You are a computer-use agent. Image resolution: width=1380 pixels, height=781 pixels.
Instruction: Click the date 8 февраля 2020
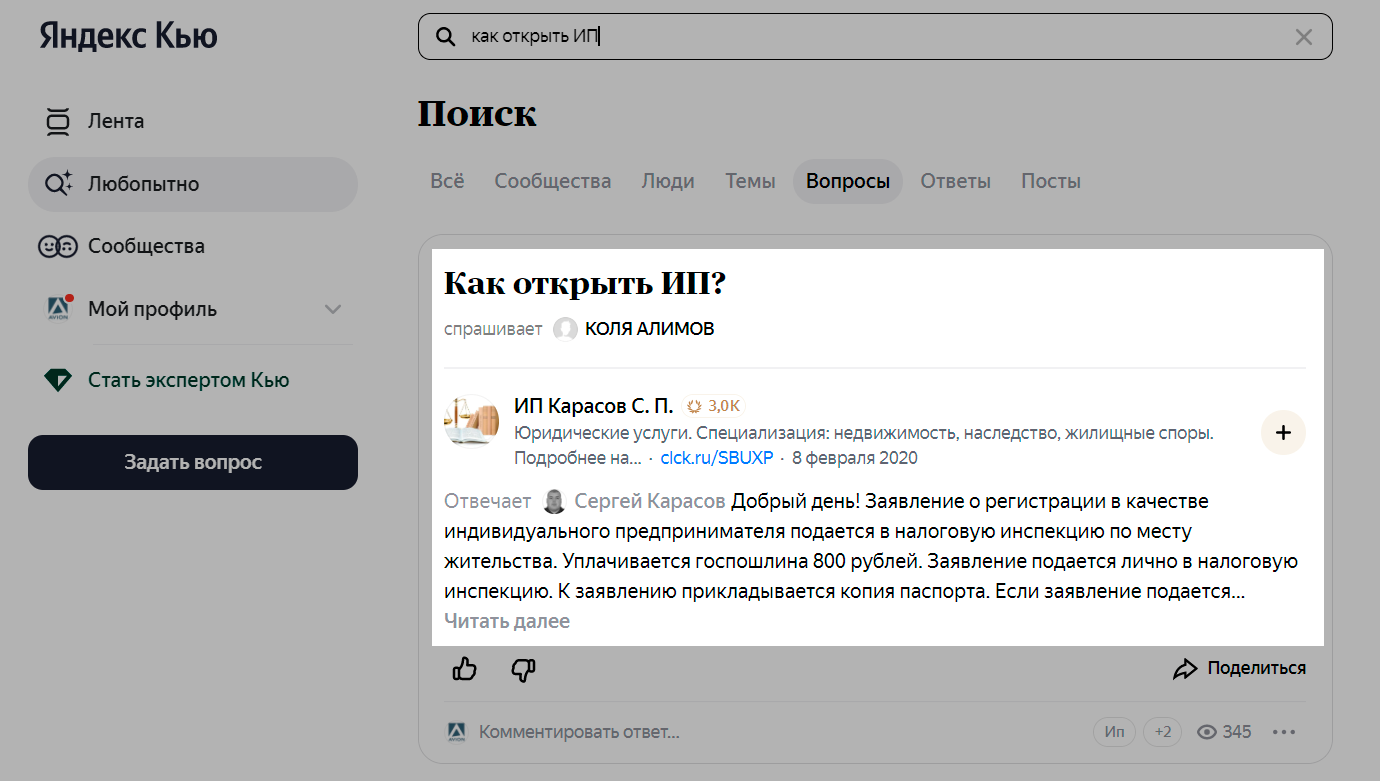click(854, 458)
